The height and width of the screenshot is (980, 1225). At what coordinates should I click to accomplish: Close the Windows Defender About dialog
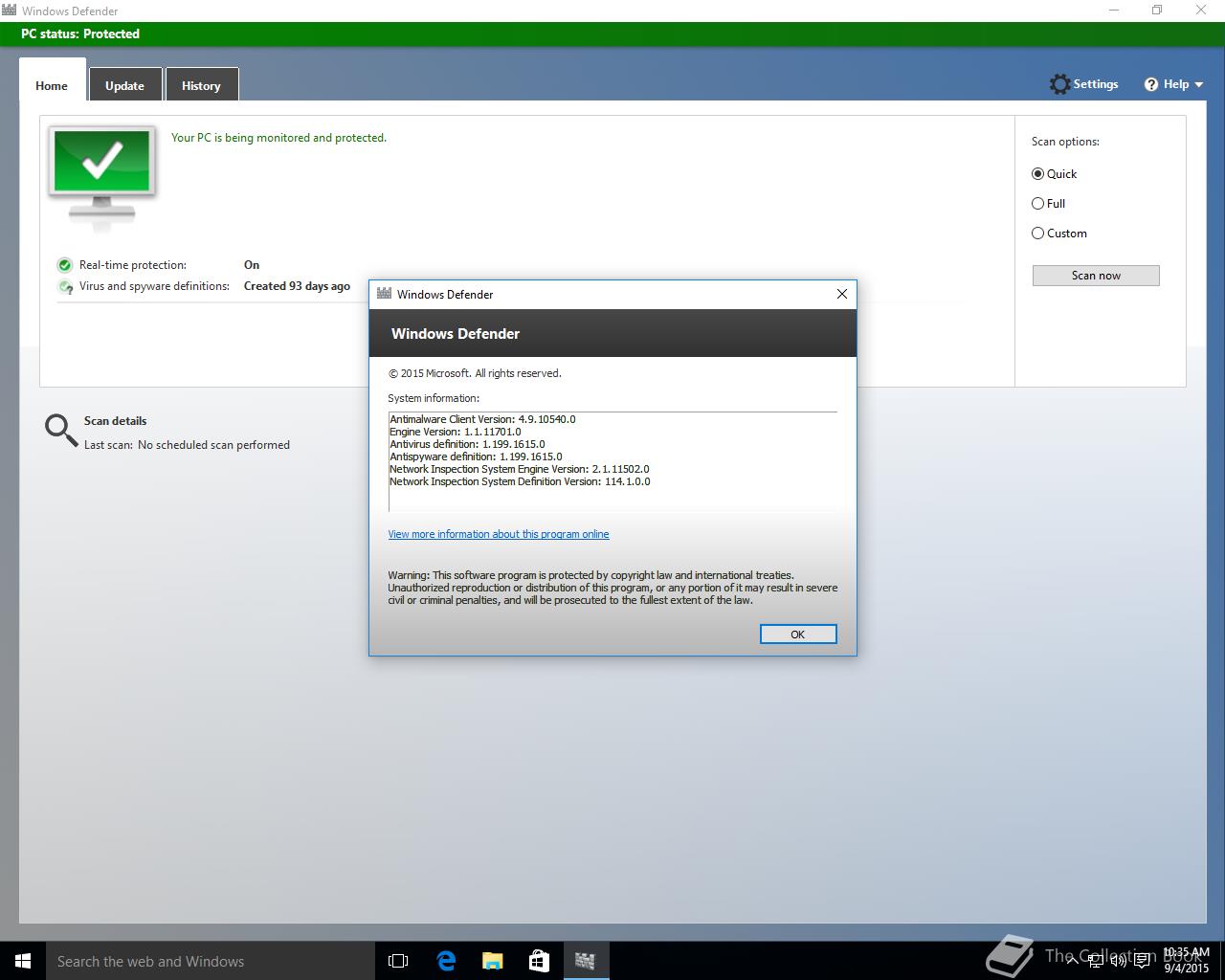[842, 294]
